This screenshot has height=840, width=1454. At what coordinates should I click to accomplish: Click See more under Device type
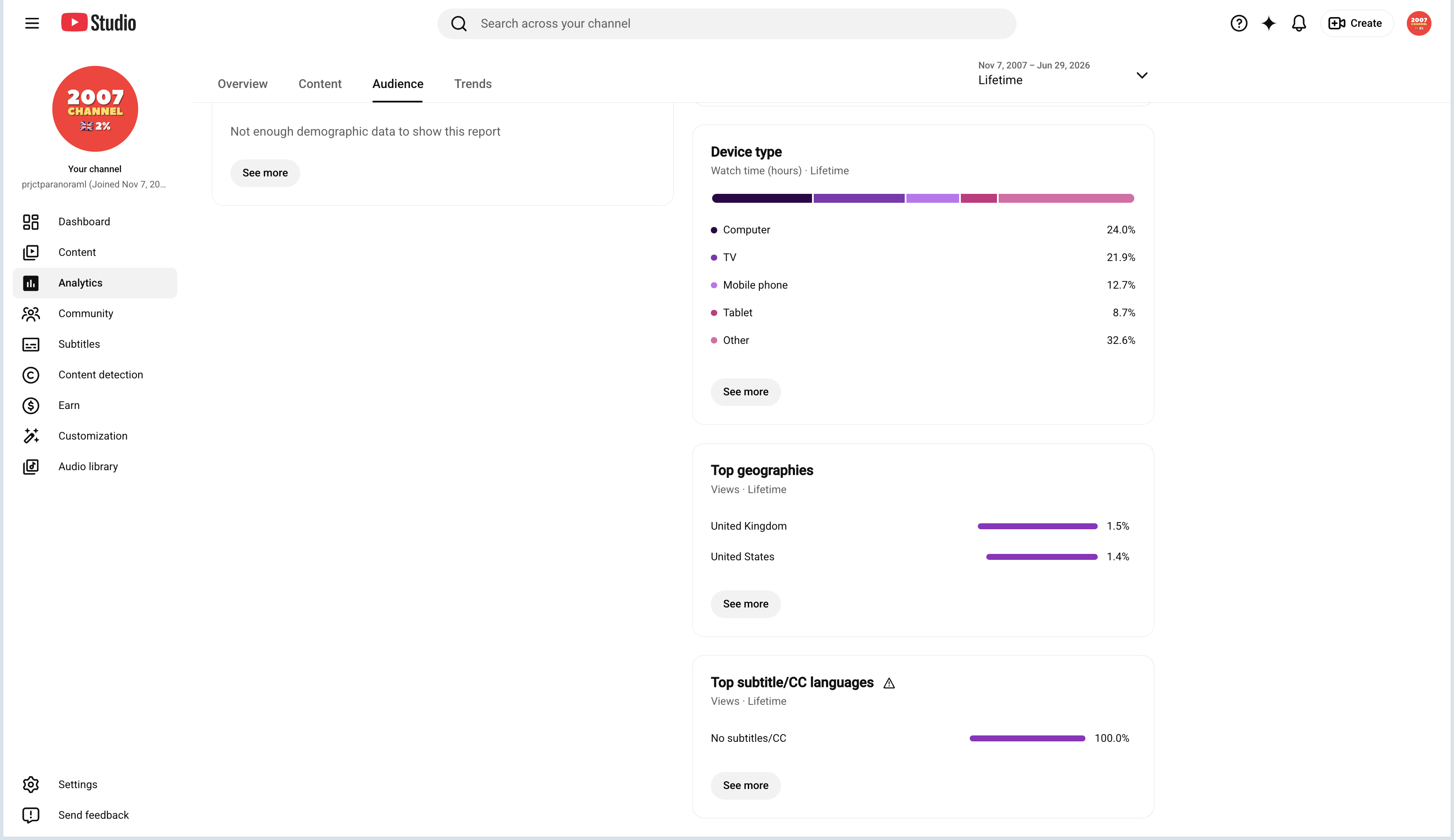click(x=745, y=392)
